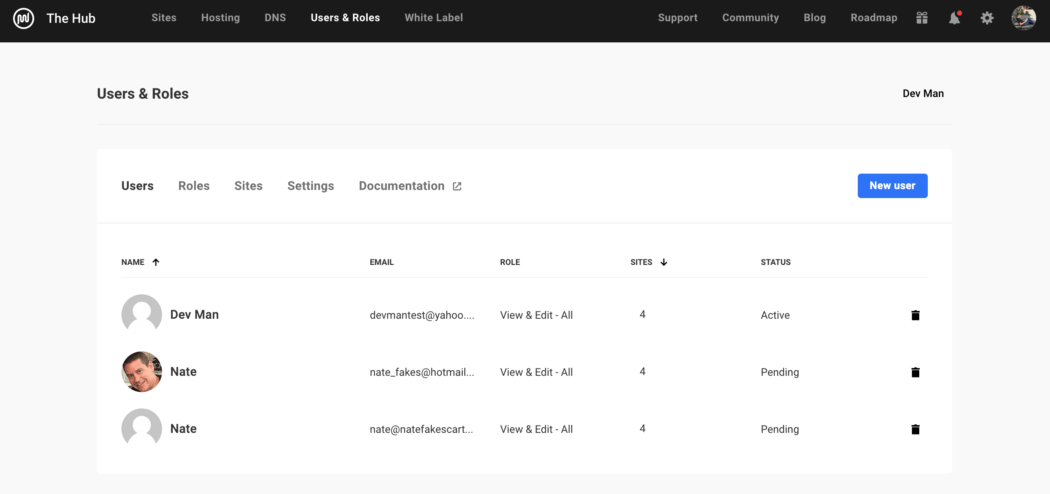Click the WPMU DEV logo icon
Image resolution: width=1050 pixels, height=494 pixels.
click(23, 18)
